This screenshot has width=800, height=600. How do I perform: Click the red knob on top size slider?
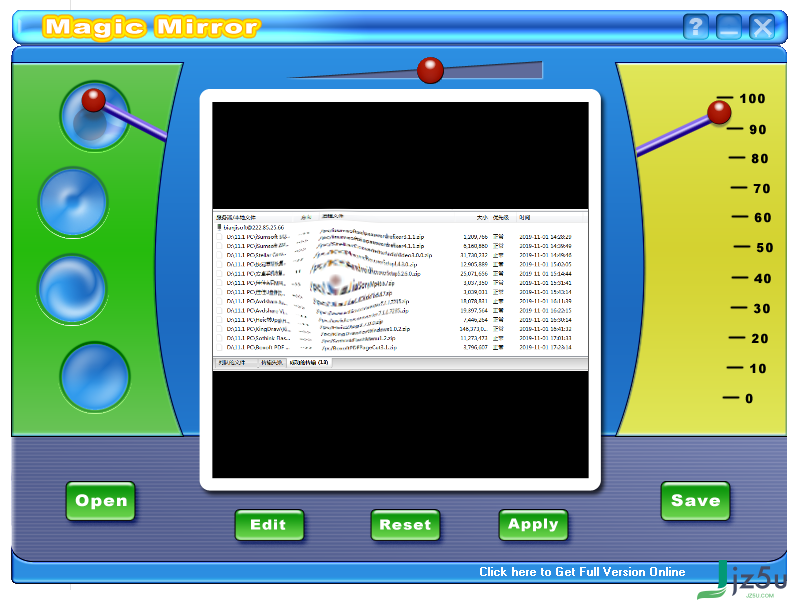pos(430,70)
